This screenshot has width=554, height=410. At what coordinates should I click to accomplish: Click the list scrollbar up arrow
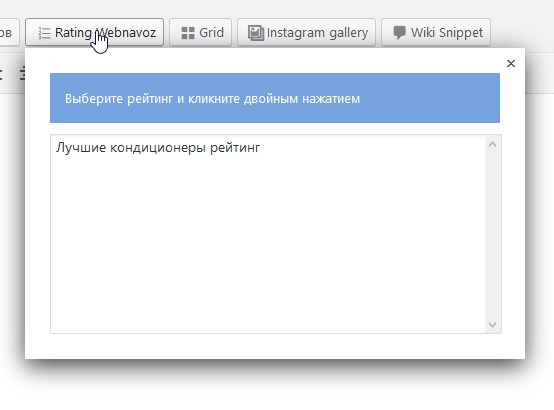[x=493, y=144]
